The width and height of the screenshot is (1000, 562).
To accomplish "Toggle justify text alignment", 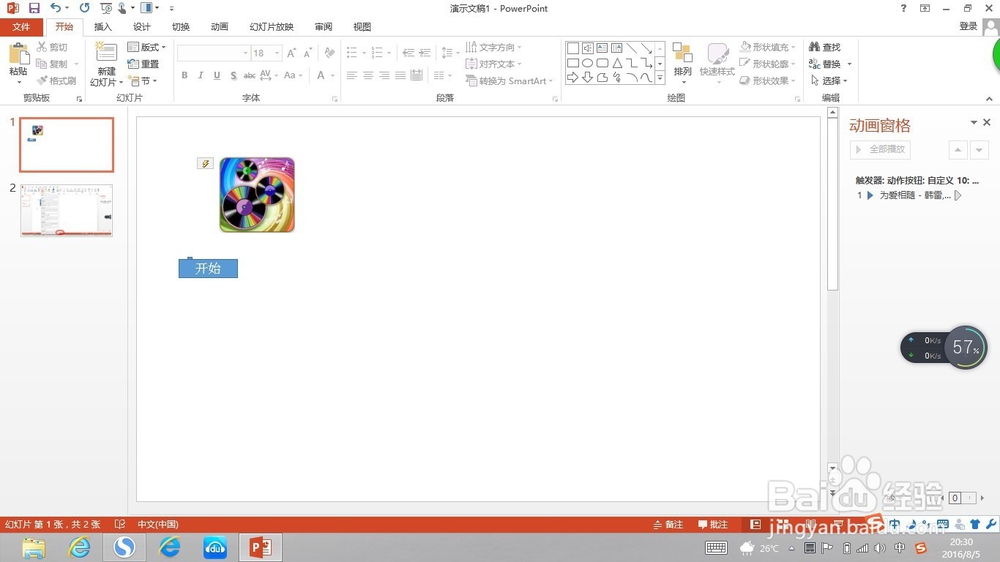I will [401, 75].
